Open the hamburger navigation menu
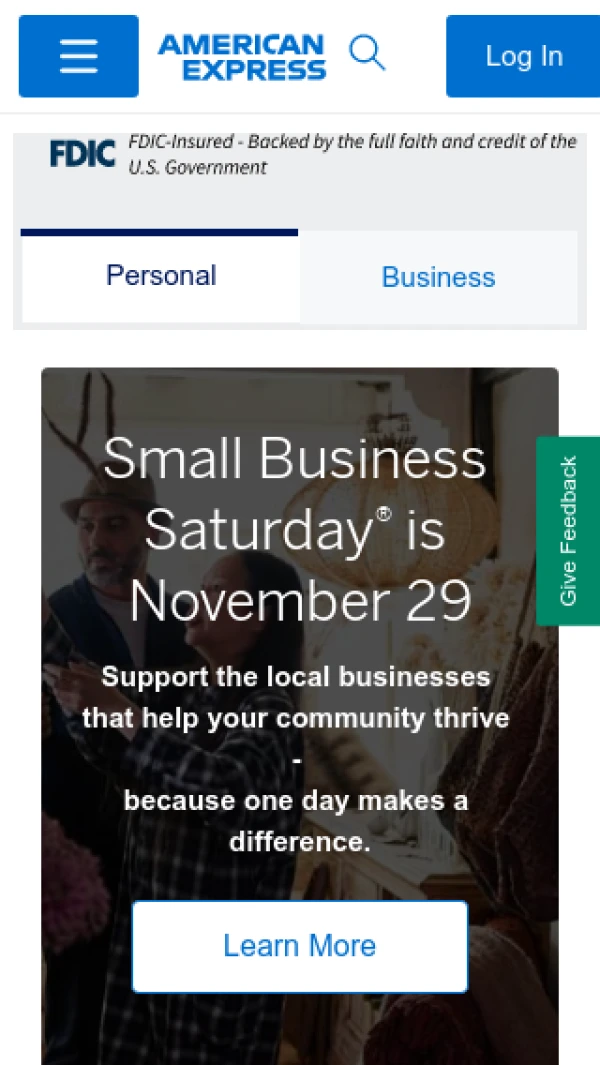Image resolution: width=600 pixels, height=1065 pixels. pos(78,56)
